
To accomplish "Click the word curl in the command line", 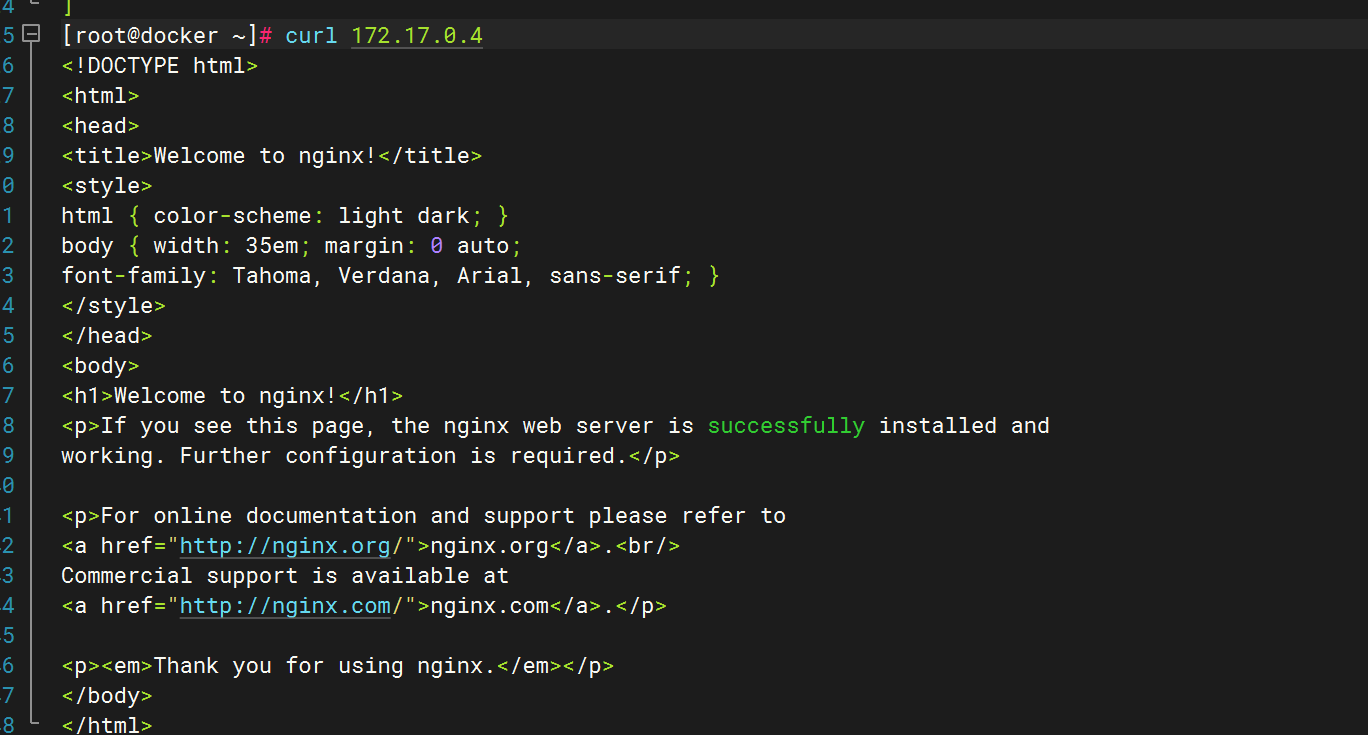I will 311,36.
